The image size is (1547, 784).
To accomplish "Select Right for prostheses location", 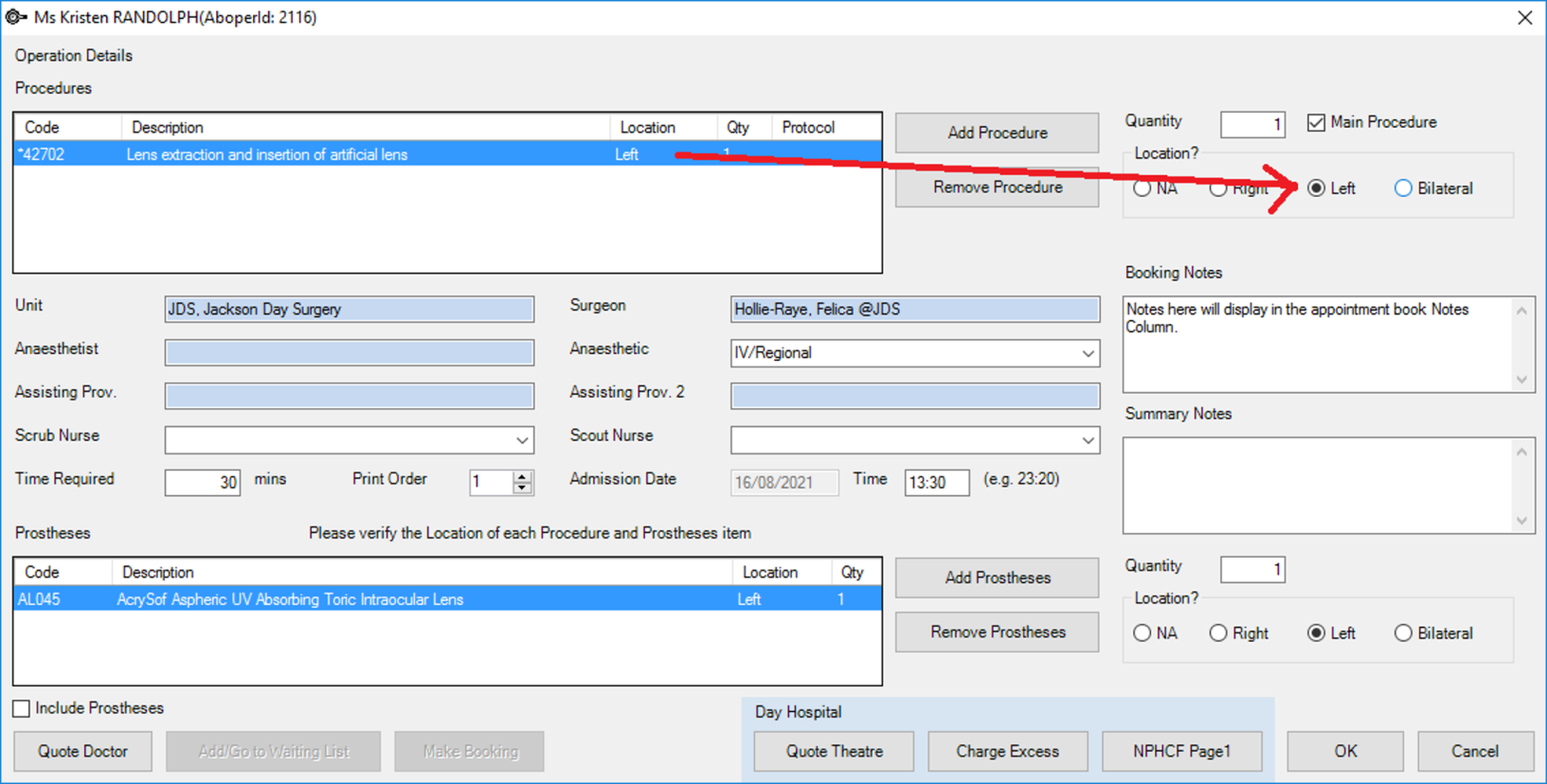I will 1218,633.
